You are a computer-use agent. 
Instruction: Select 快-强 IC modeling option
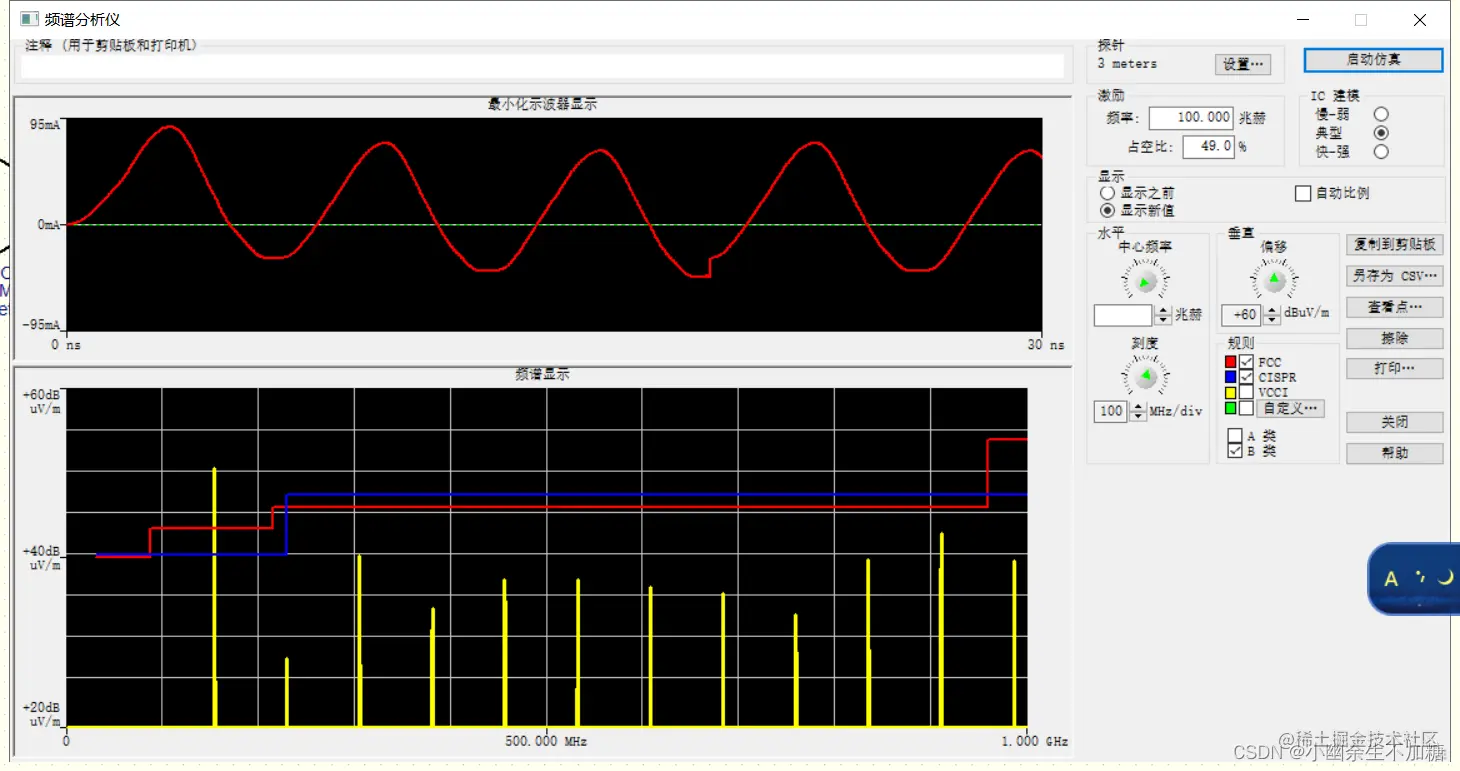click(x=1381, y=152)
